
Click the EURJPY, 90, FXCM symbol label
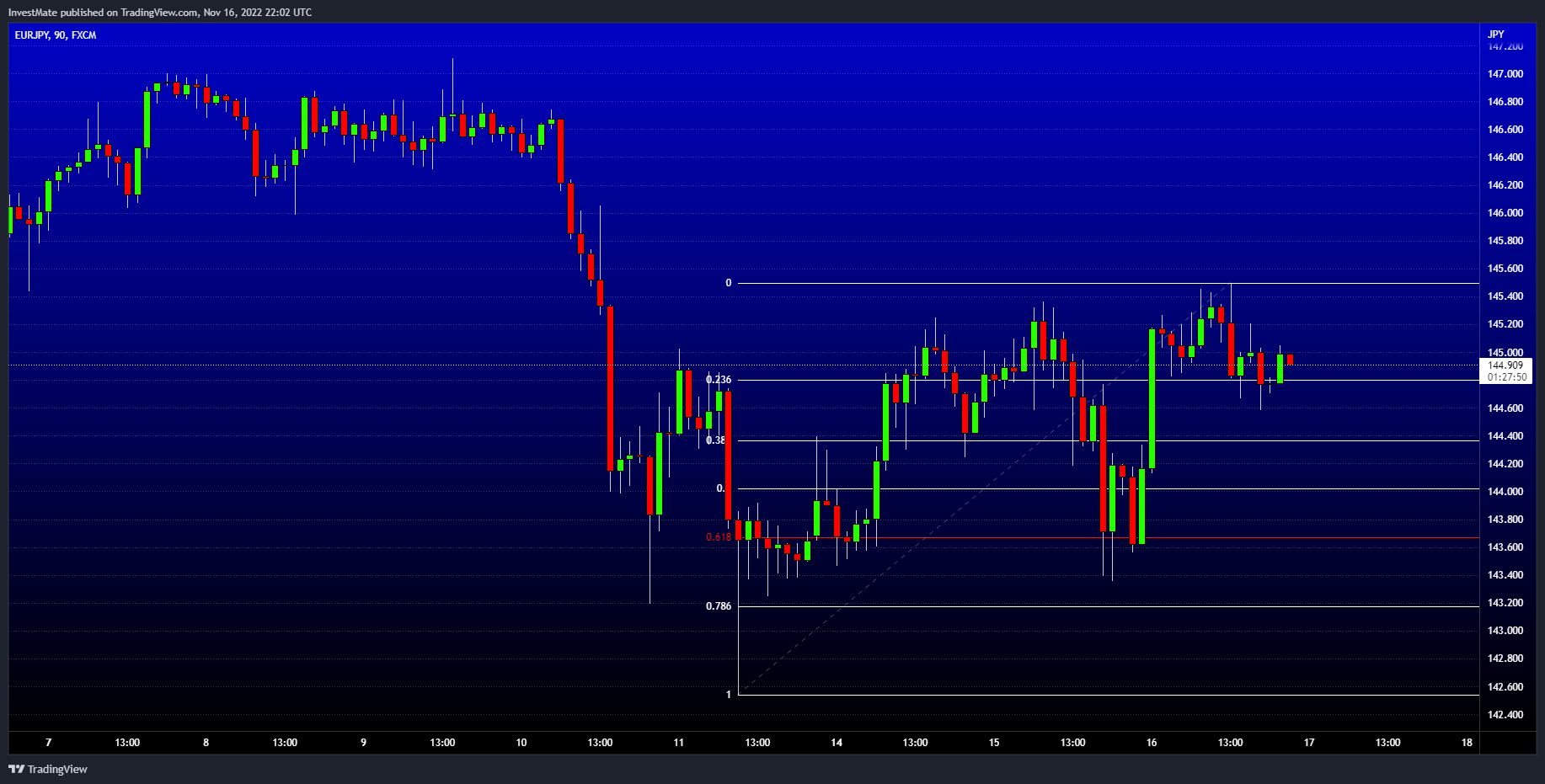(x=56, y=35)
